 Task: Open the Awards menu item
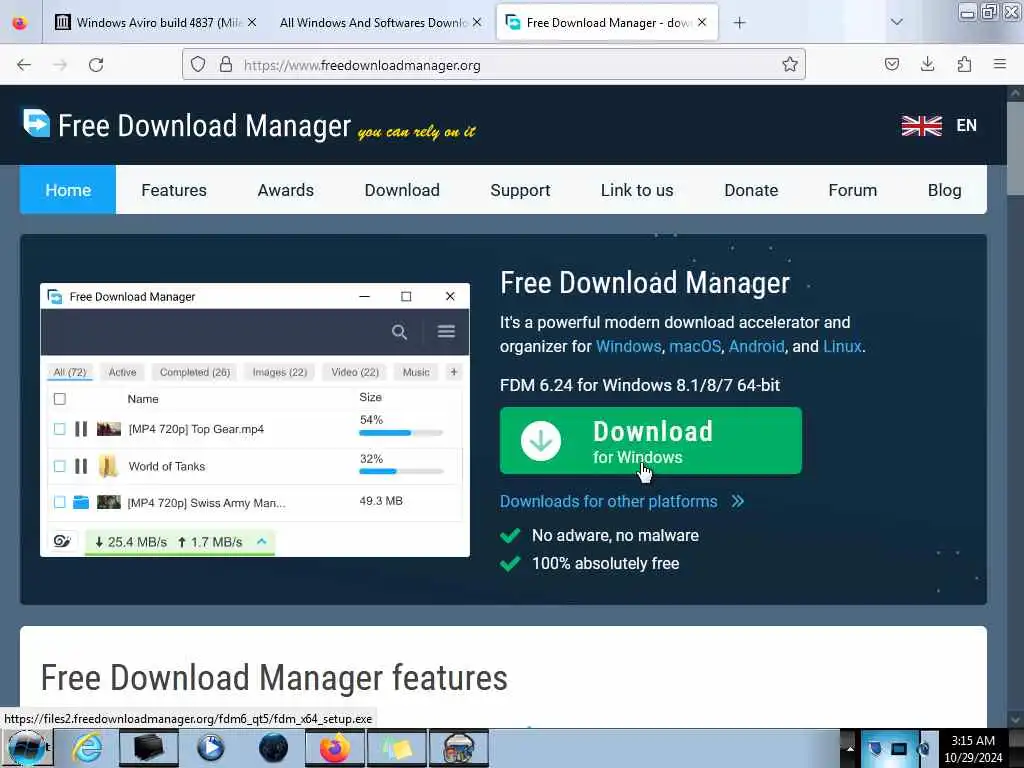tap(285, 190)
